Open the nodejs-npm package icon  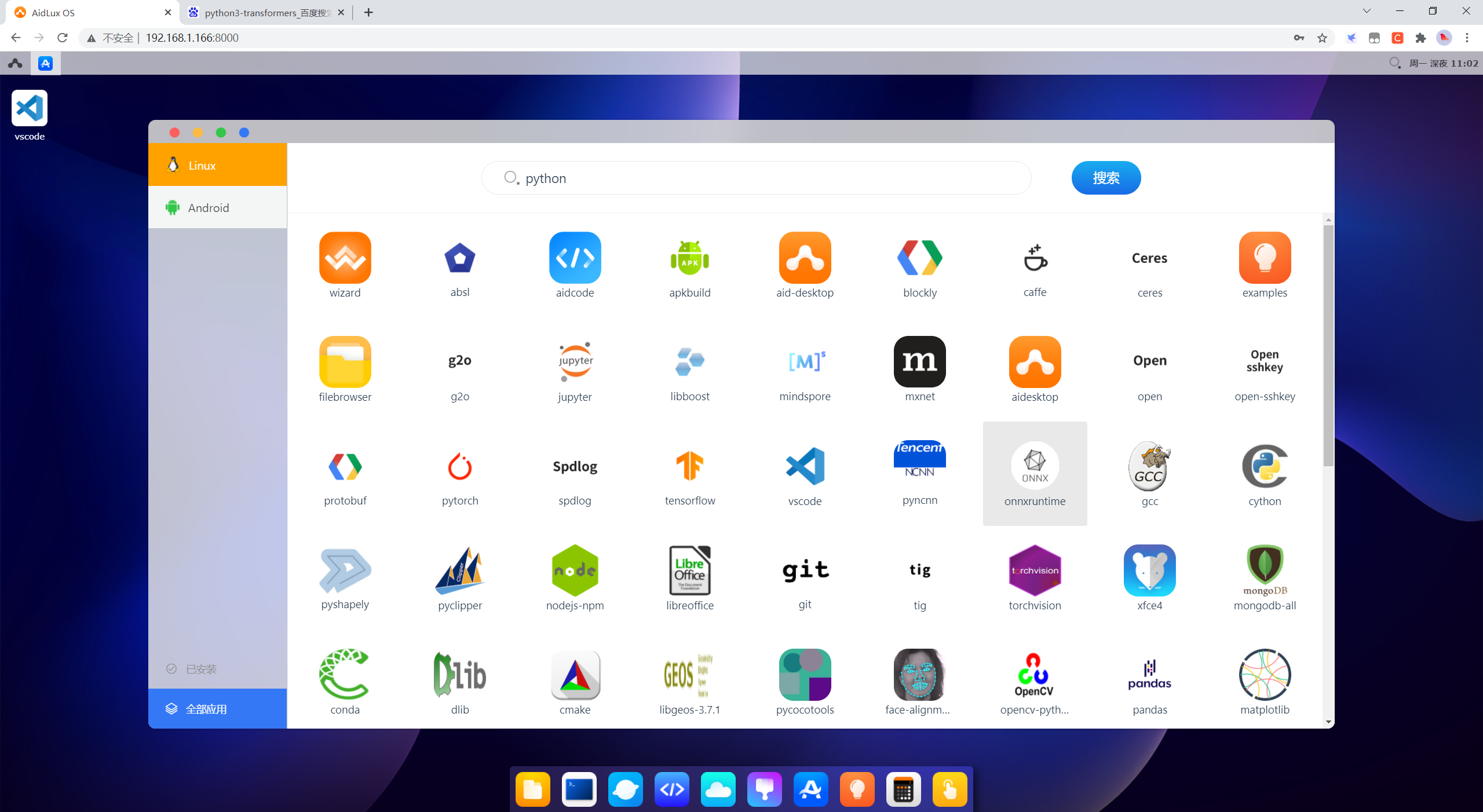(575, 570)
